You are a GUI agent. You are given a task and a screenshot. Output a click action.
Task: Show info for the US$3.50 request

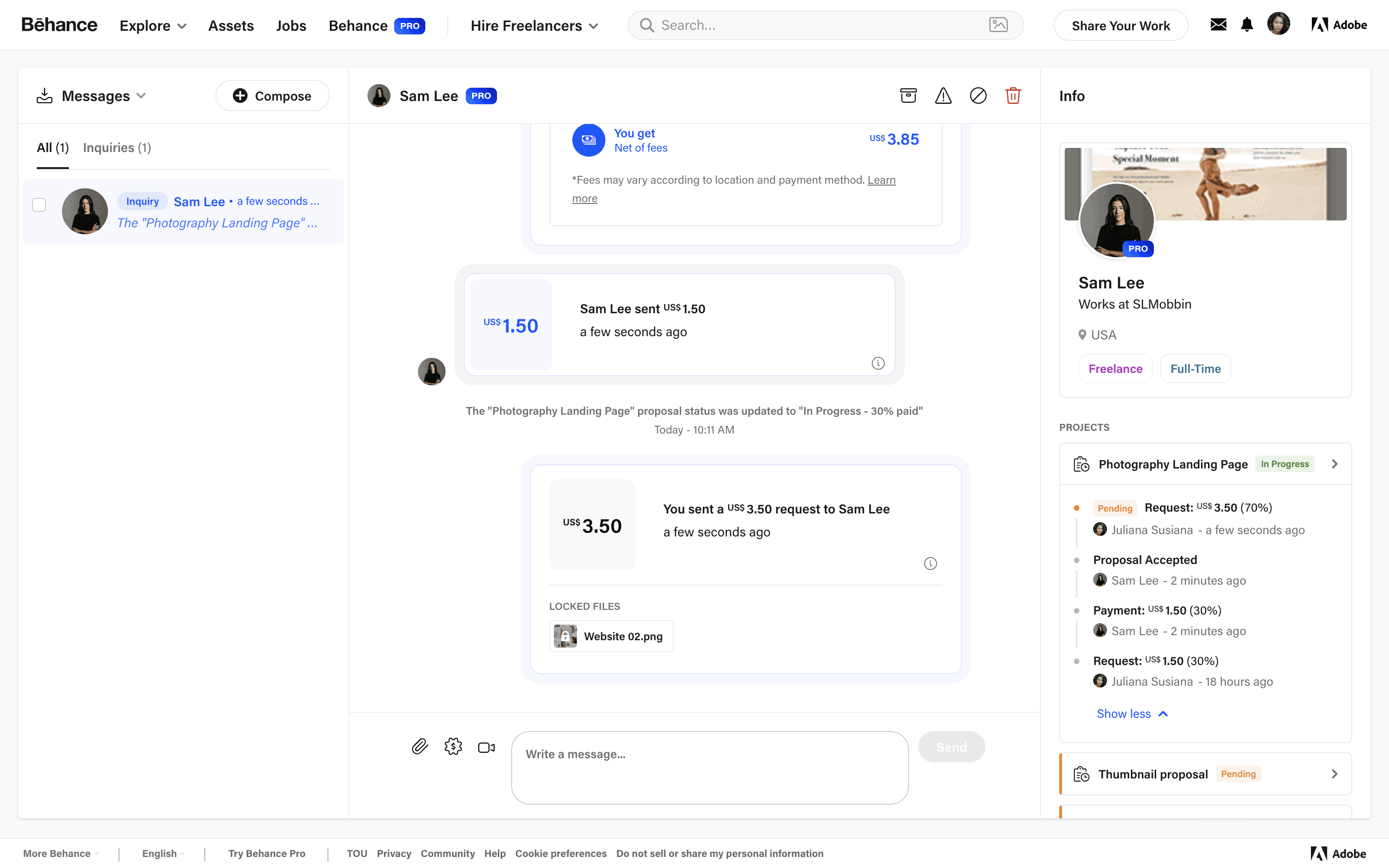pos(931,563)
